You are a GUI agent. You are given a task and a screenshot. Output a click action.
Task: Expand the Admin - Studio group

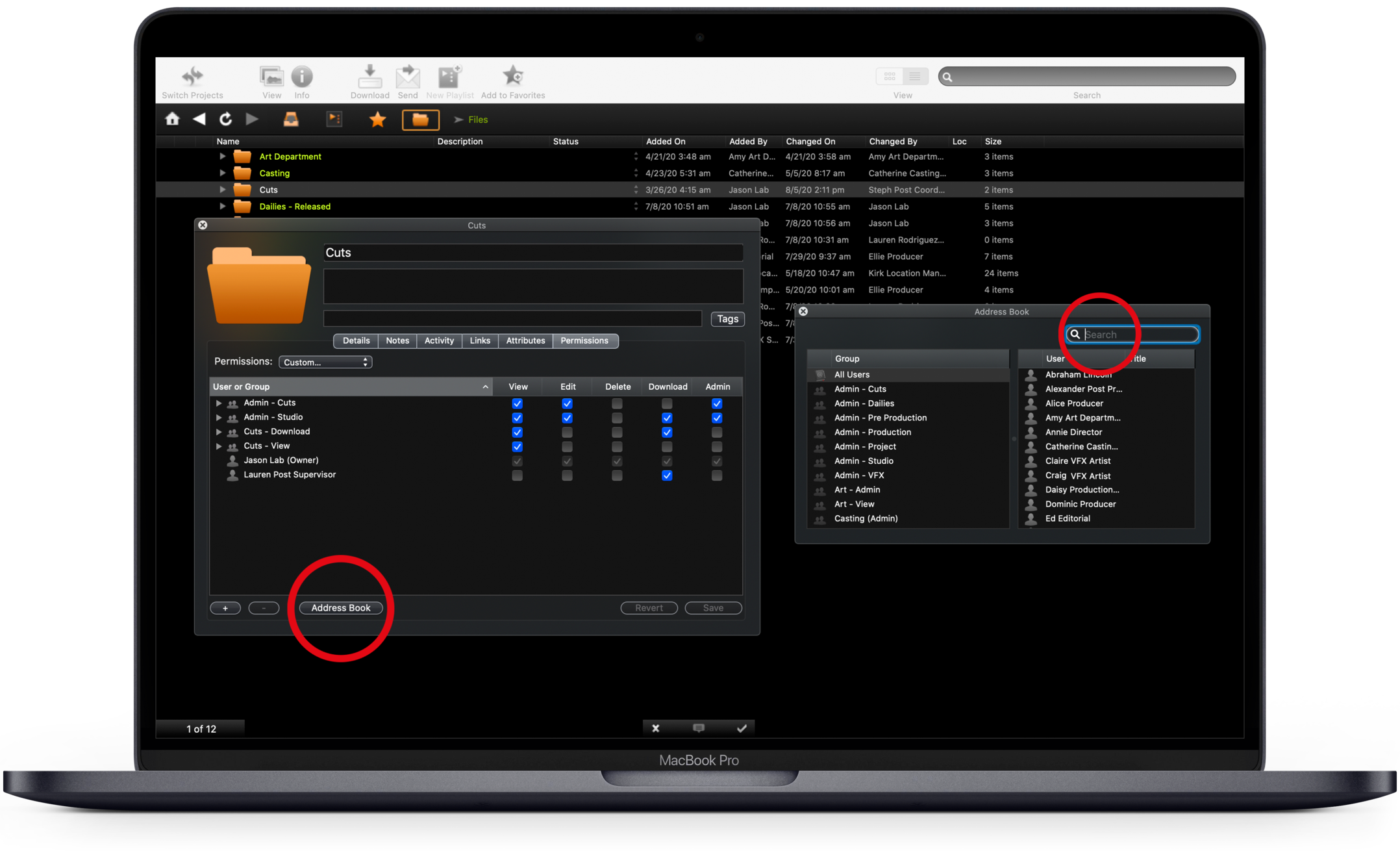219,418
